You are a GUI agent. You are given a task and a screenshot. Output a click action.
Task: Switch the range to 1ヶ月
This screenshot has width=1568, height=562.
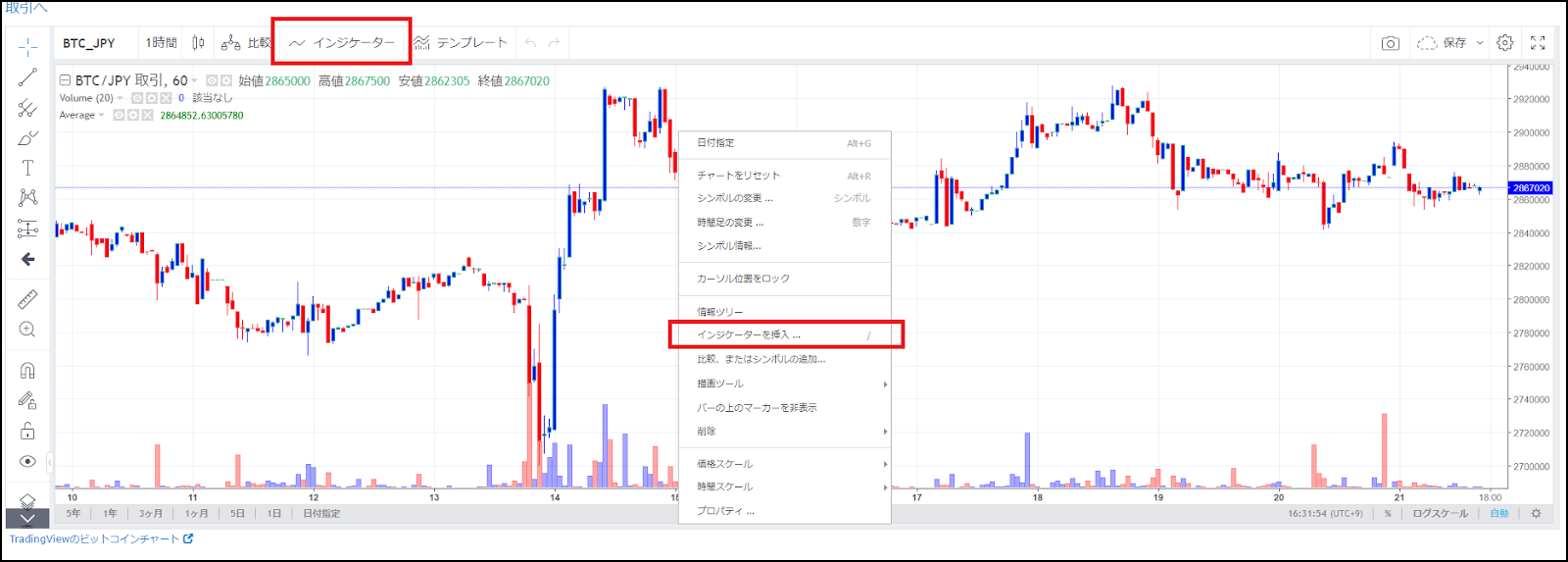tap(196, 513)
